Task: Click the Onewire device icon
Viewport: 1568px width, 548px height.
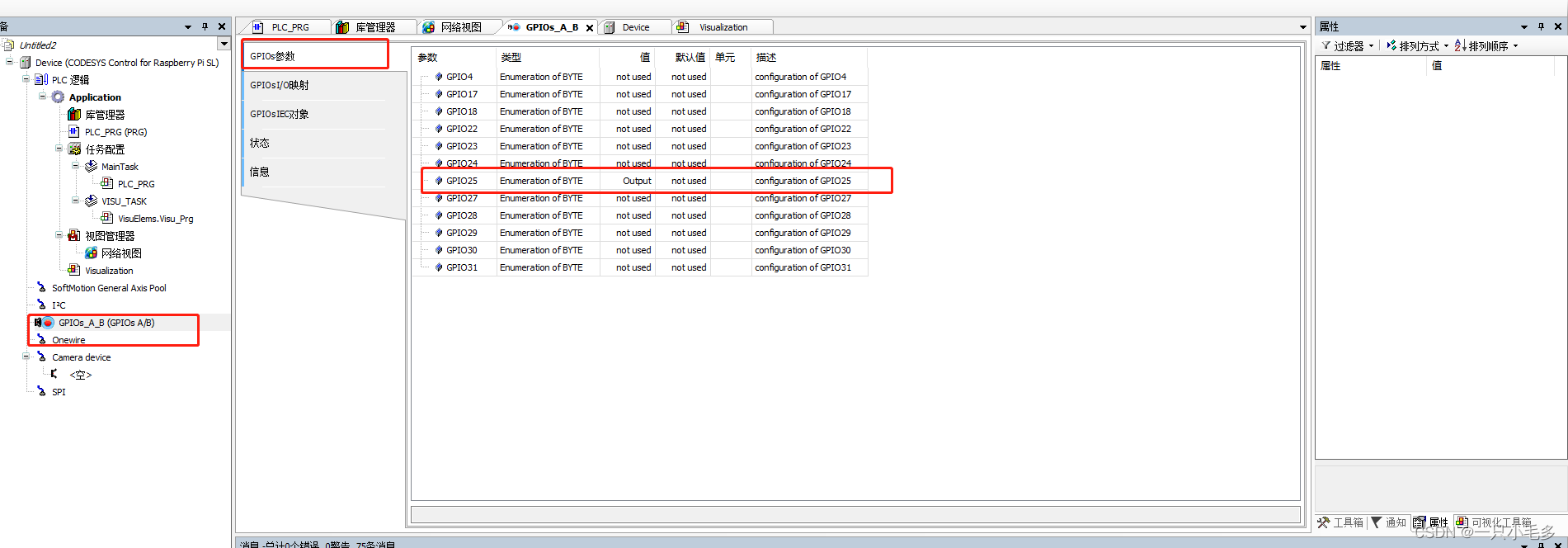Action: [41, 339]
